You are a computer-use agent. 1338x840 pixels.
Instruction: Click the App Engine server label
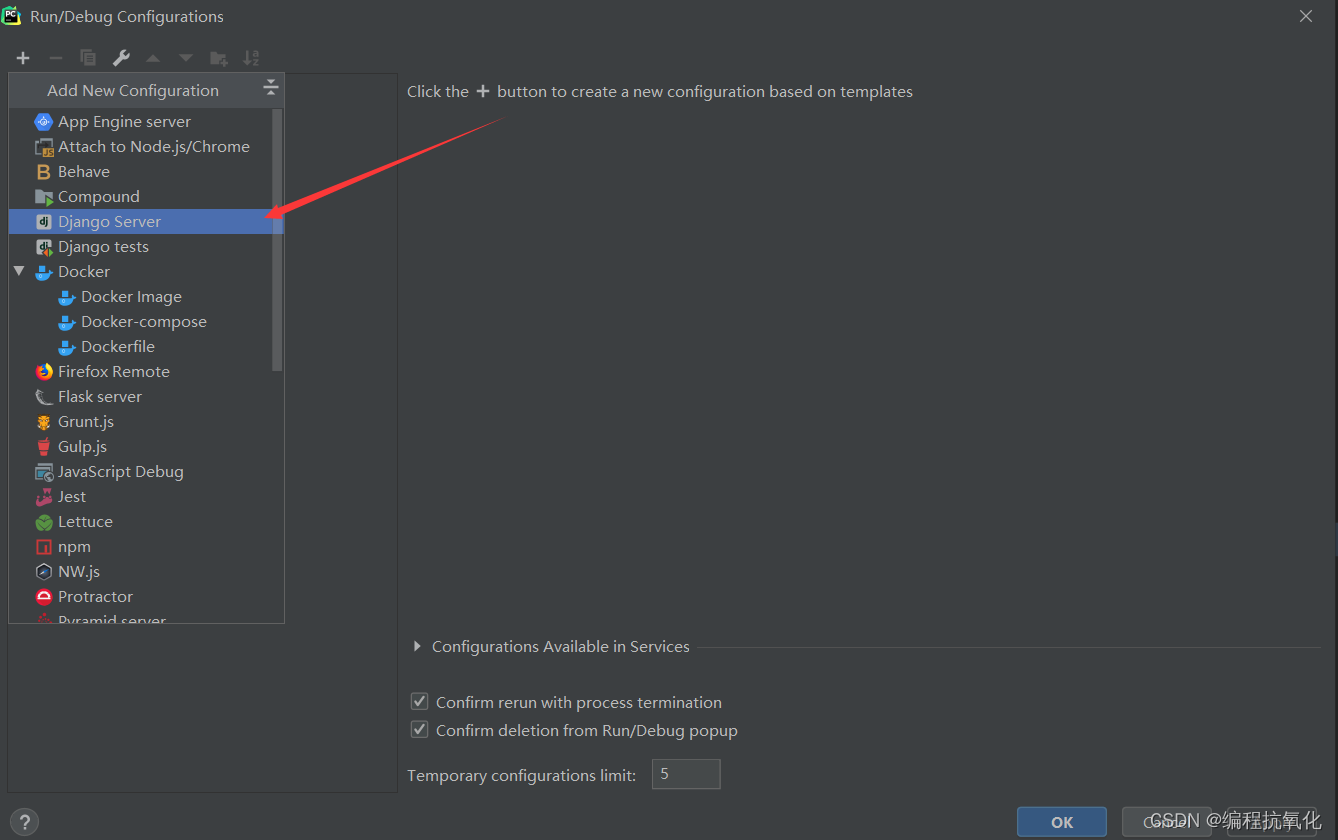tap(125, 122)
